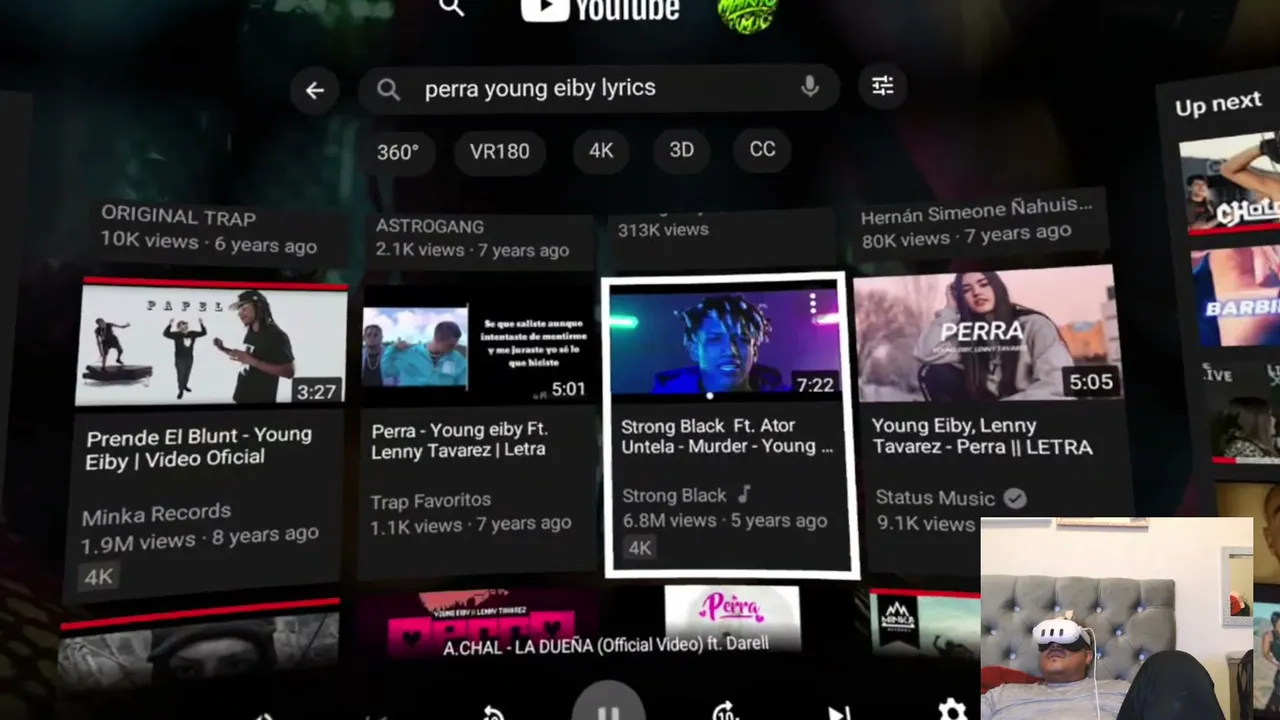Start voice search with the microphone icon

(810, 87)
